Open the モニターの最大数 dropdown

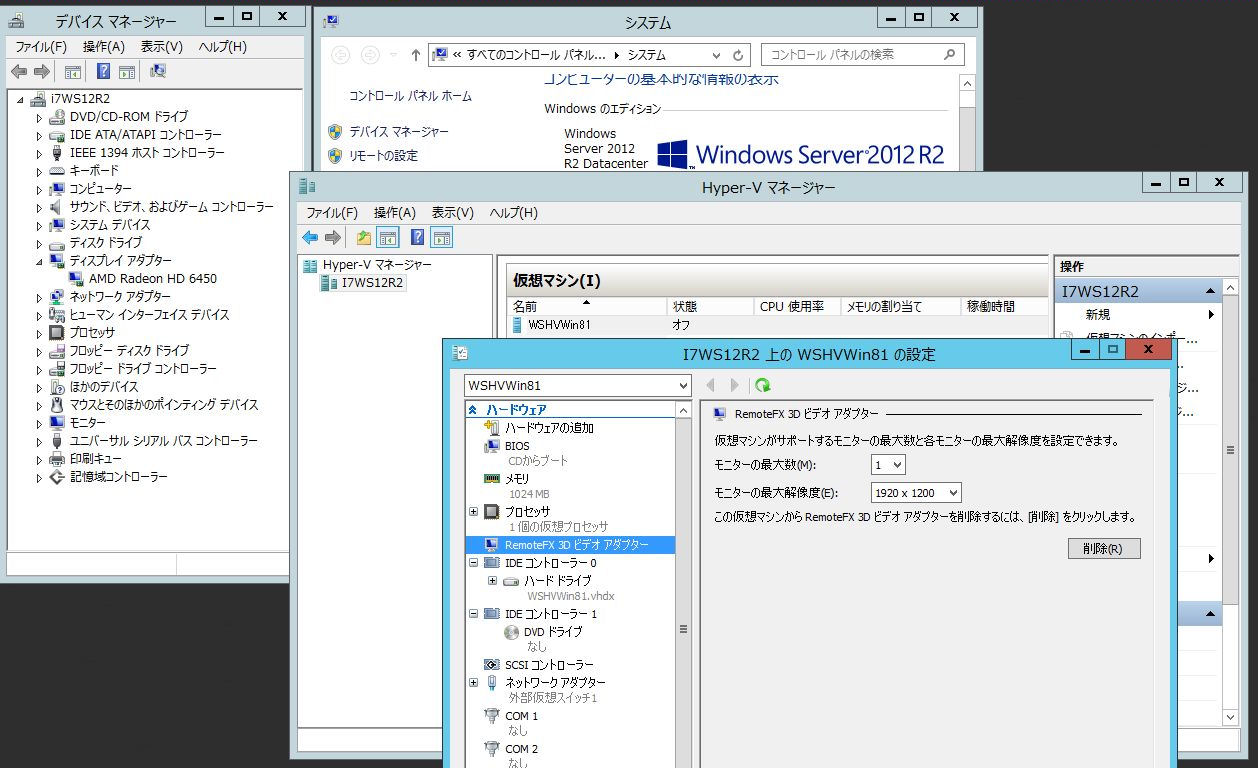[888, 465]
